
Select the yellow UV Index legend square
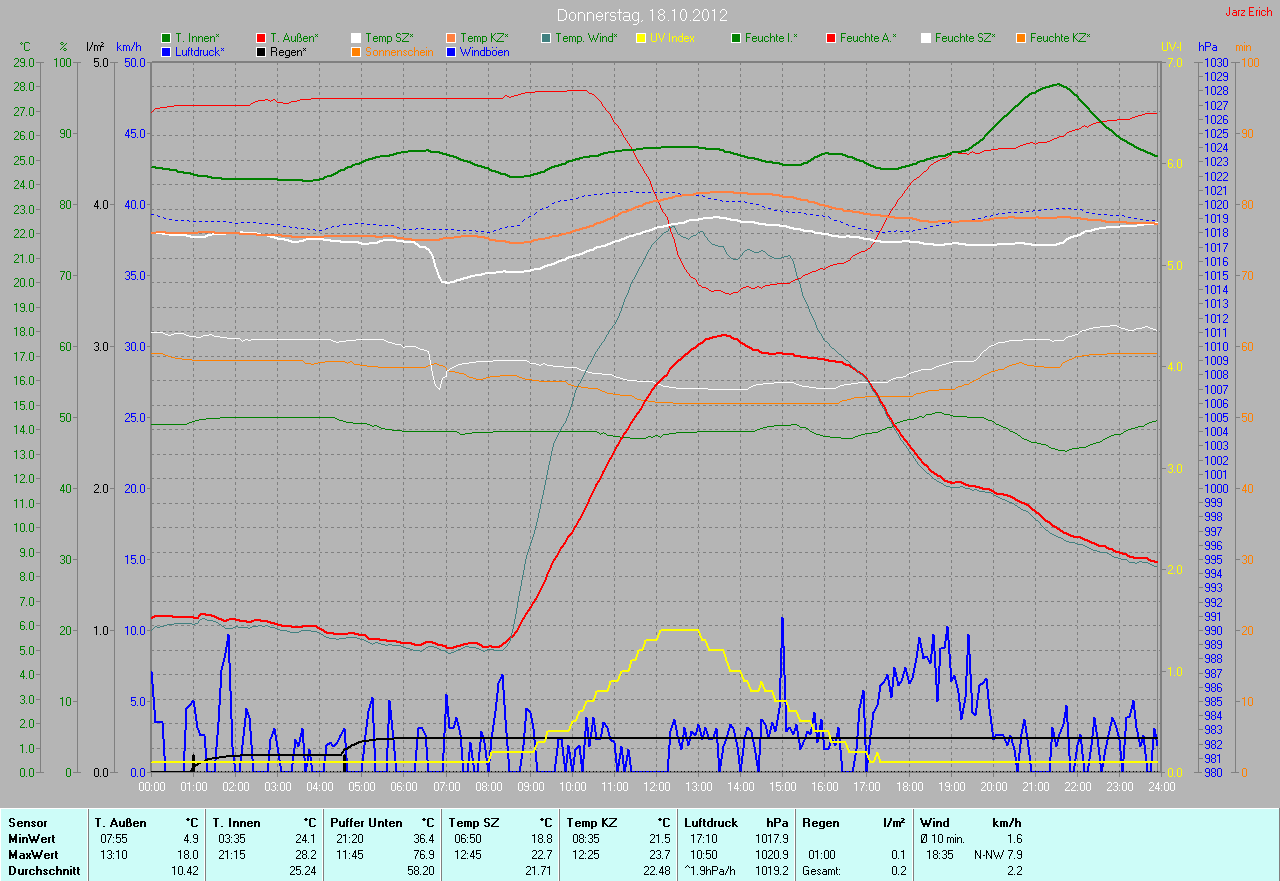pos(641,38)
